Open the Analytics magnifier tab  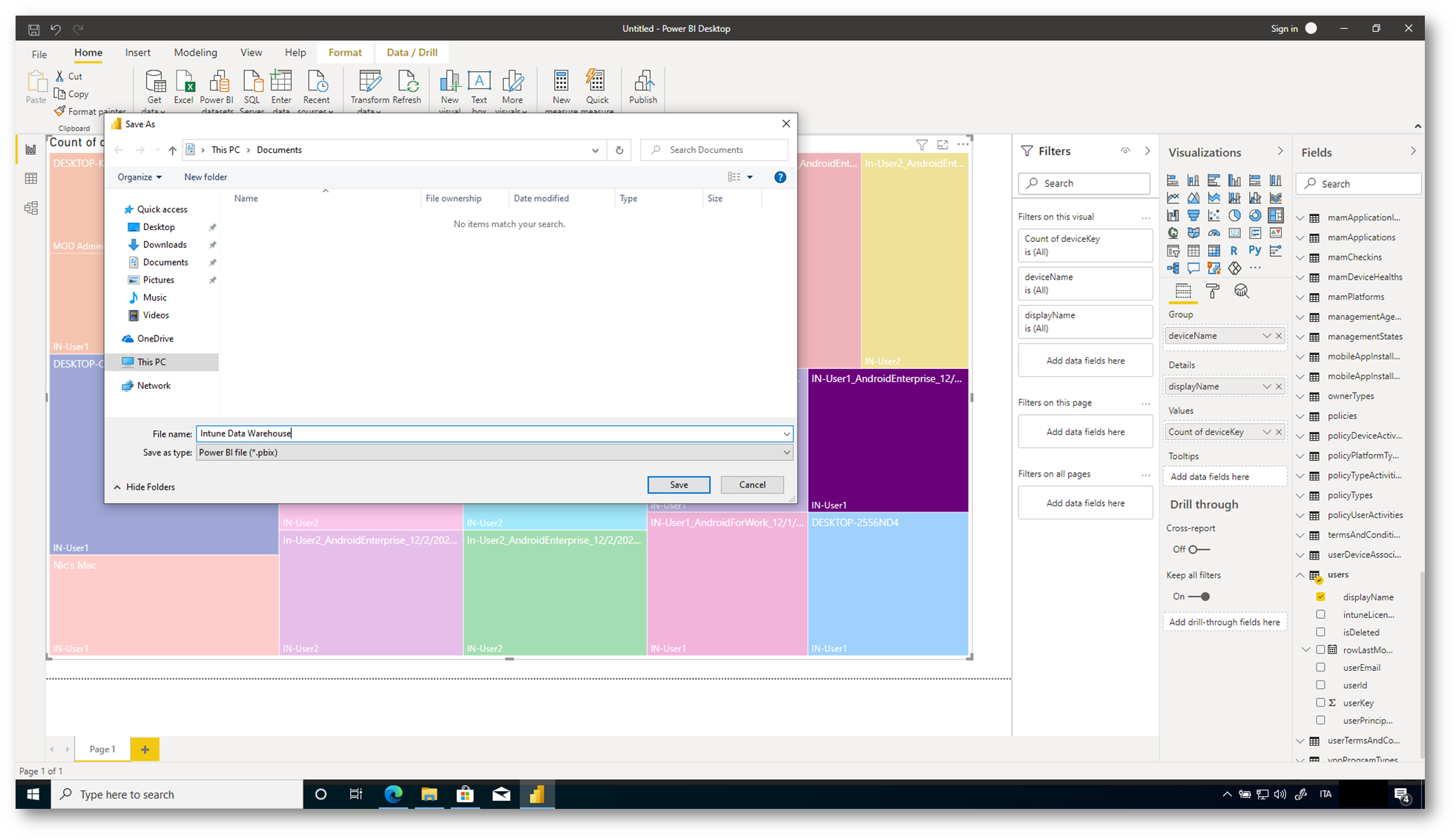(x=1242, y=291)
